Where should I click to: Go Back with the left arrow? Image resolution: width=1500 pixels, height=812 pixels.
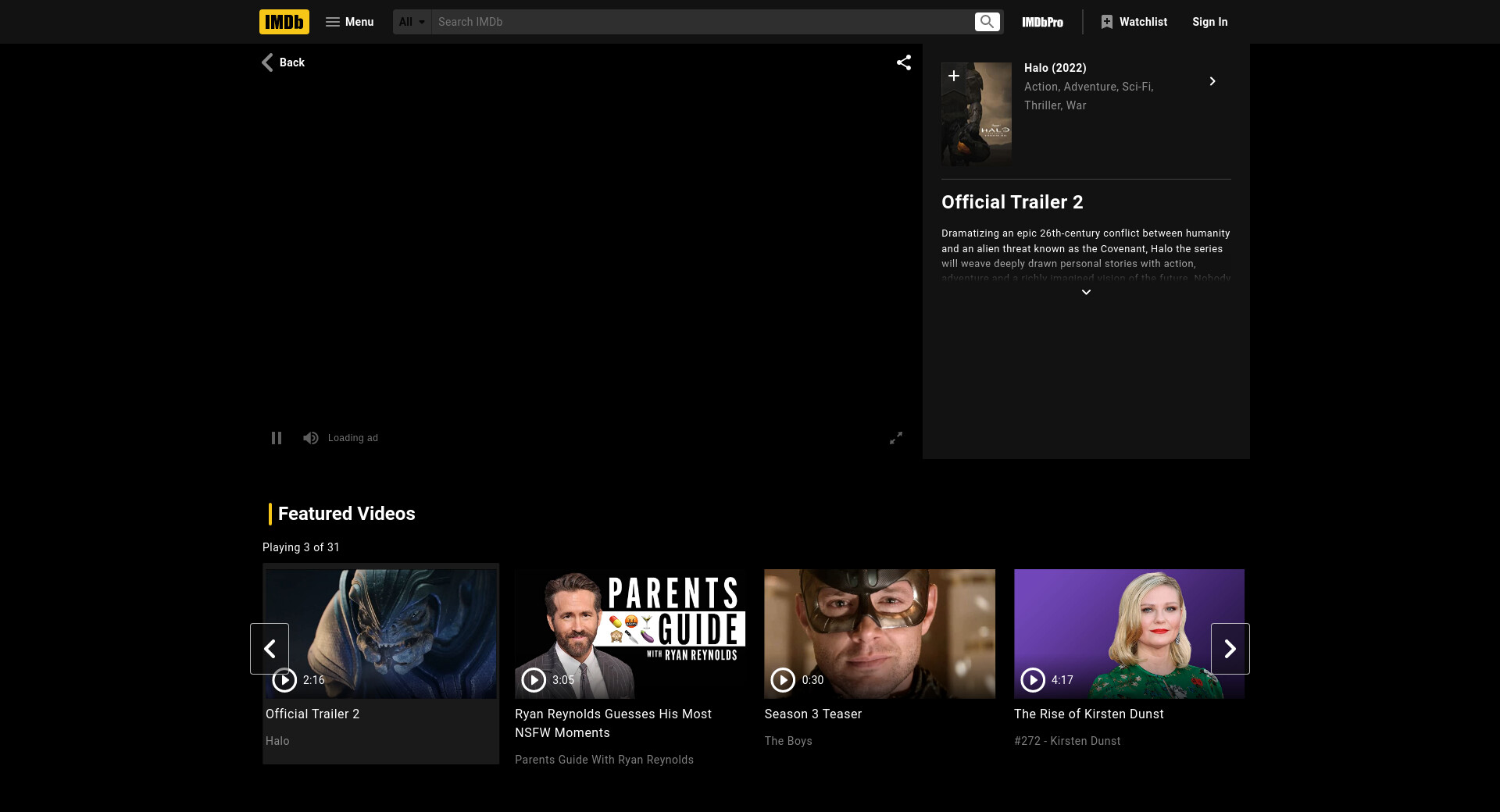click(283, 62)
